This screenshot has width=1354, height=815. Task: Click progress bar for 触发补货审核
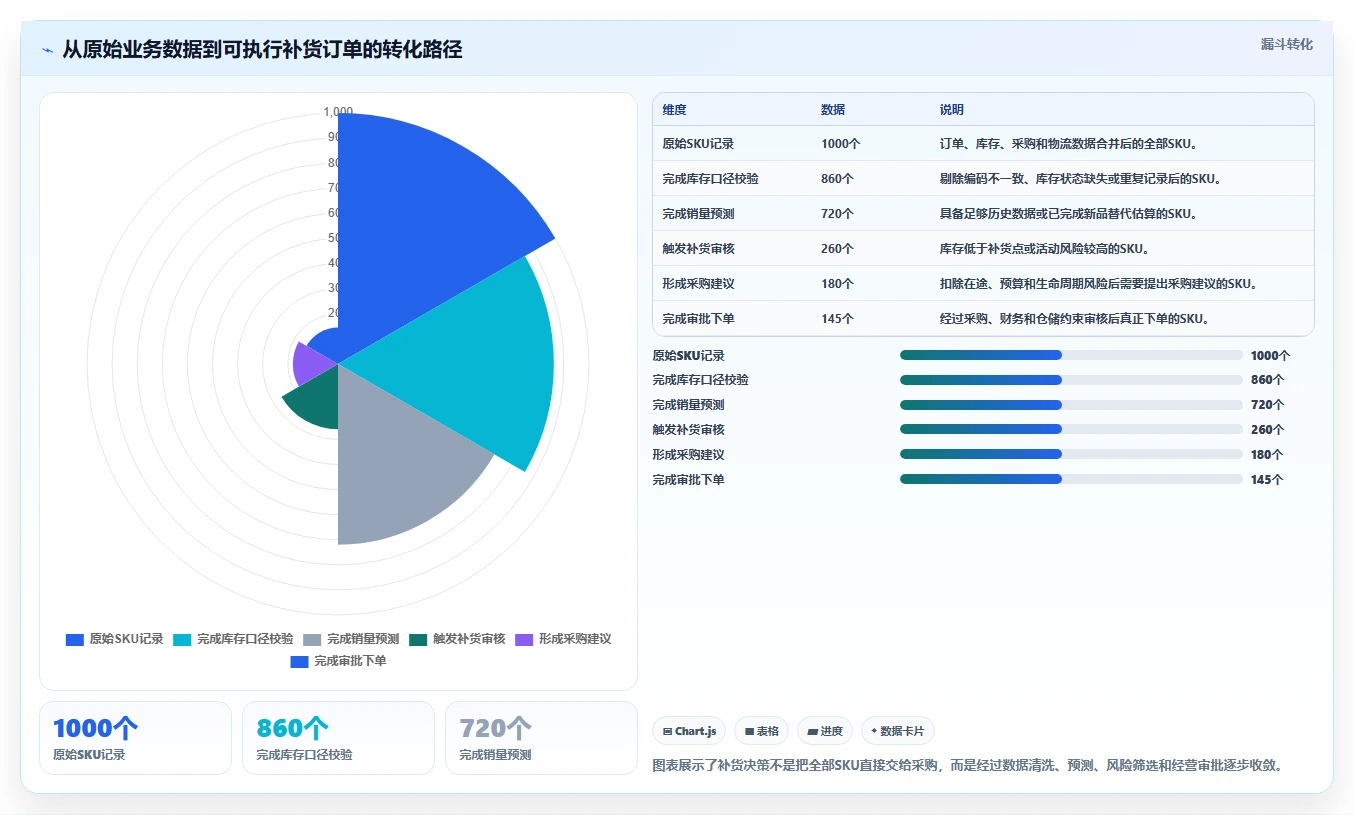point(1071,429)
